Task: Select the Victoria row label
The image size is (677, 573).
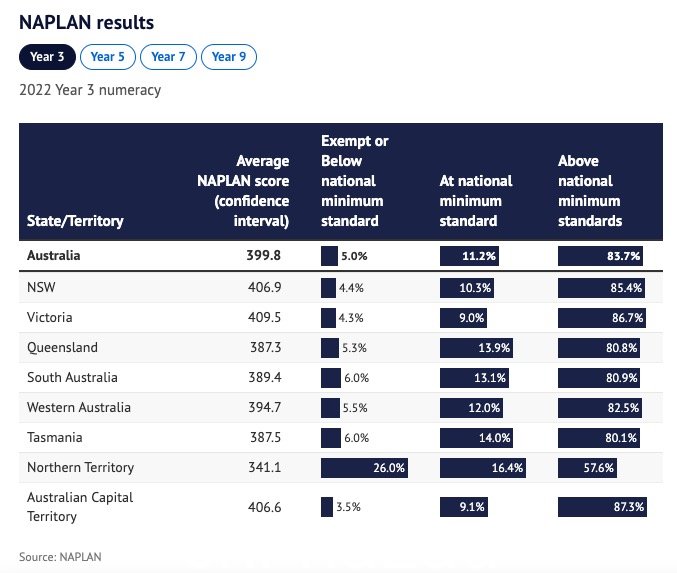Action: coord(50,317)
